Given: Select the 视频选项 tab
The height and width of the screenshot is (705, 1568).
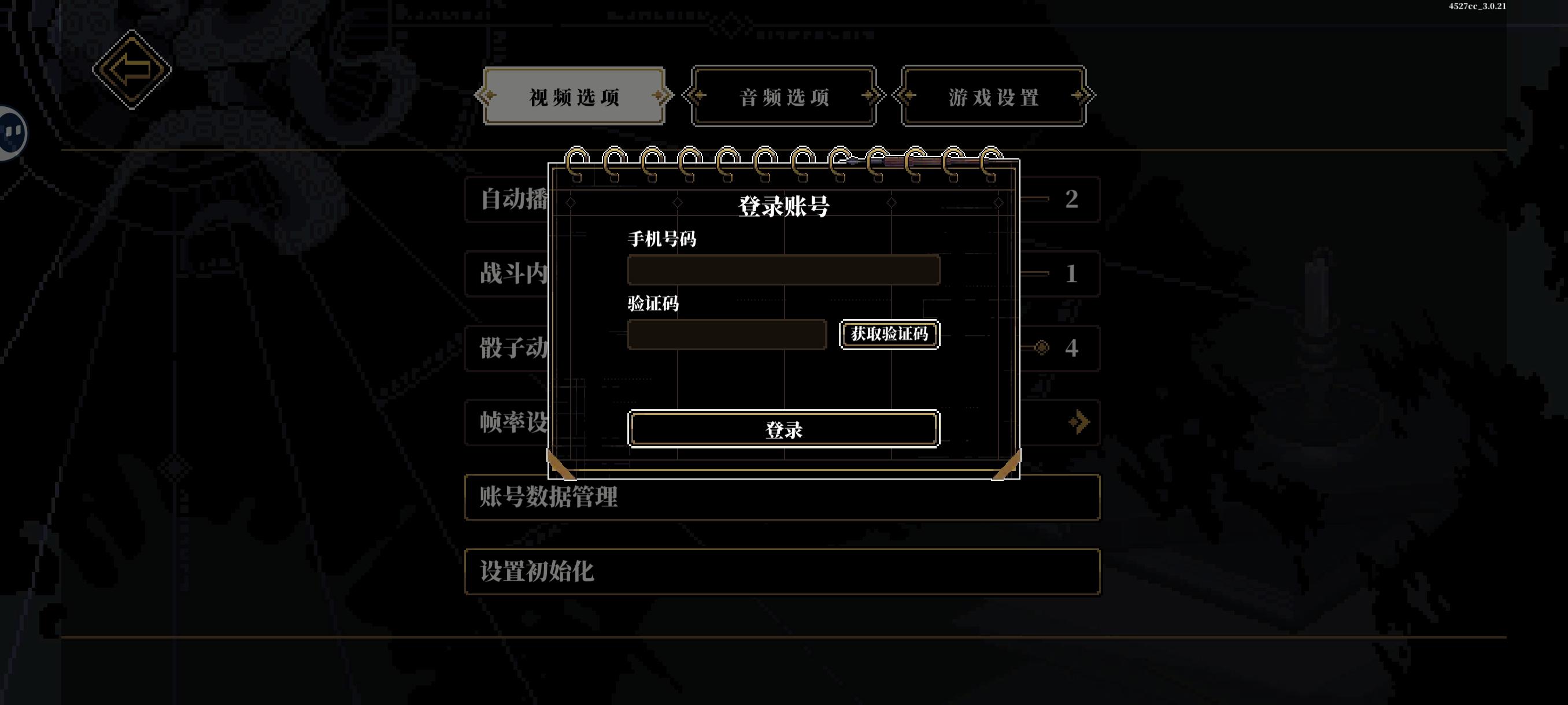Looking at the screenshot, I should pyautogui.click(x=574, y=96).
